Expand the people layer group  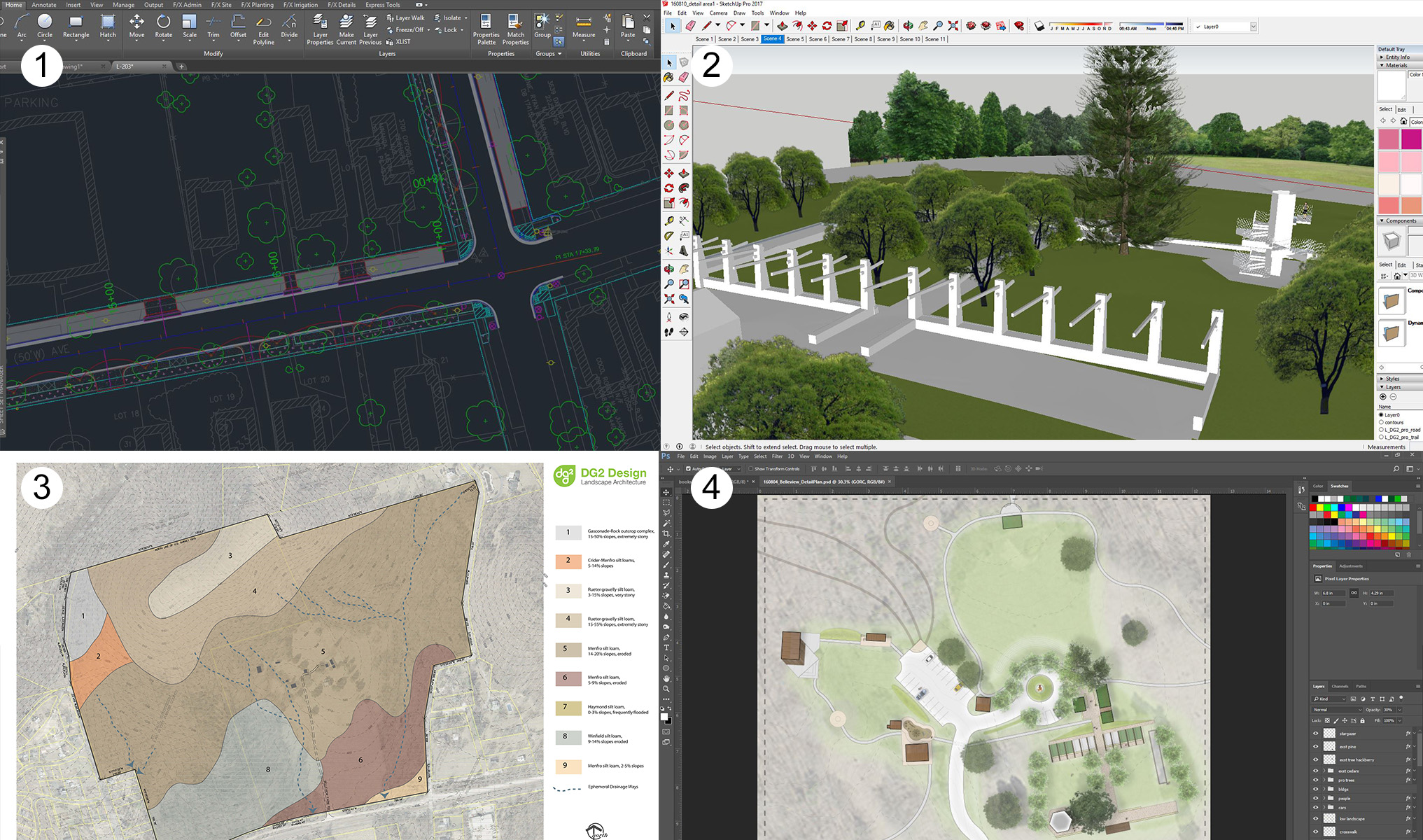click(x=1324, y=798)
